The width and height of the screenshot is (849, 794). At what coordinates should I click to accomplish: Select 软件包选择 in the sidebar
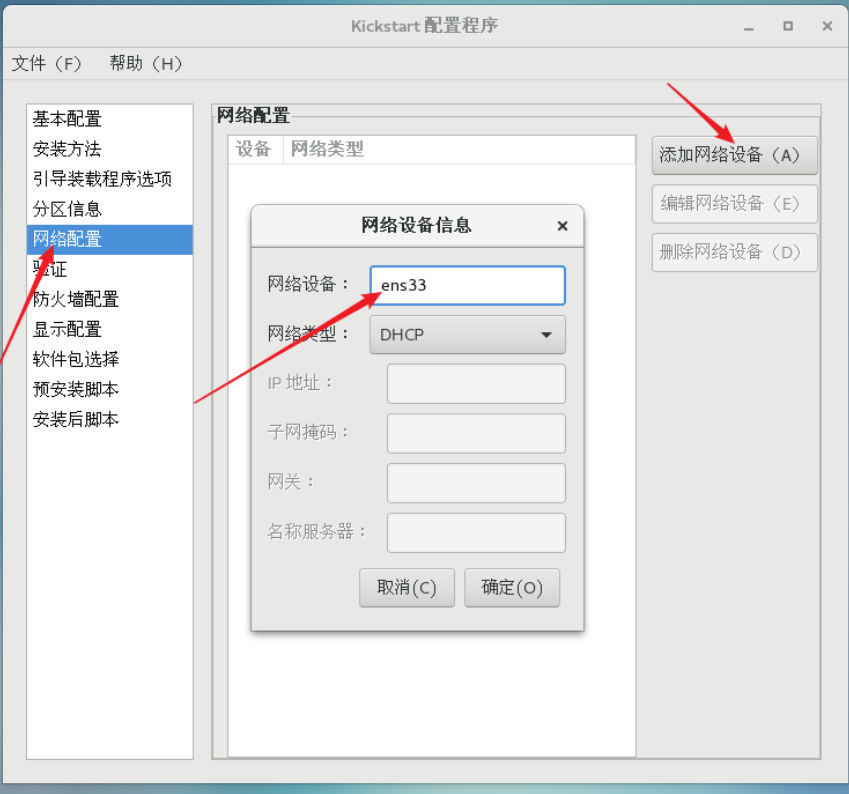110,359
